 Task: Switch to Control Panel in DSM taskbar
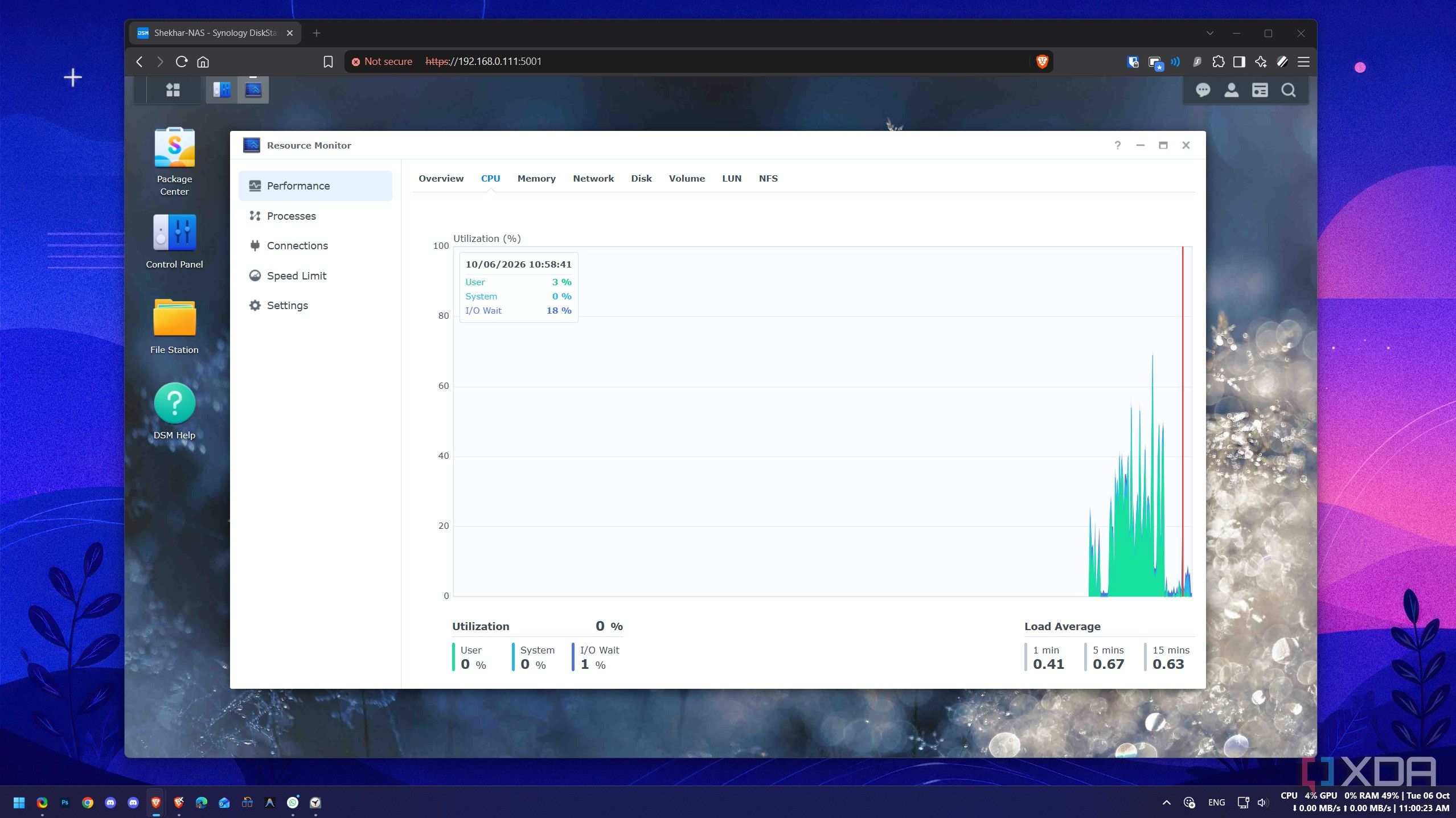point(222,90)
